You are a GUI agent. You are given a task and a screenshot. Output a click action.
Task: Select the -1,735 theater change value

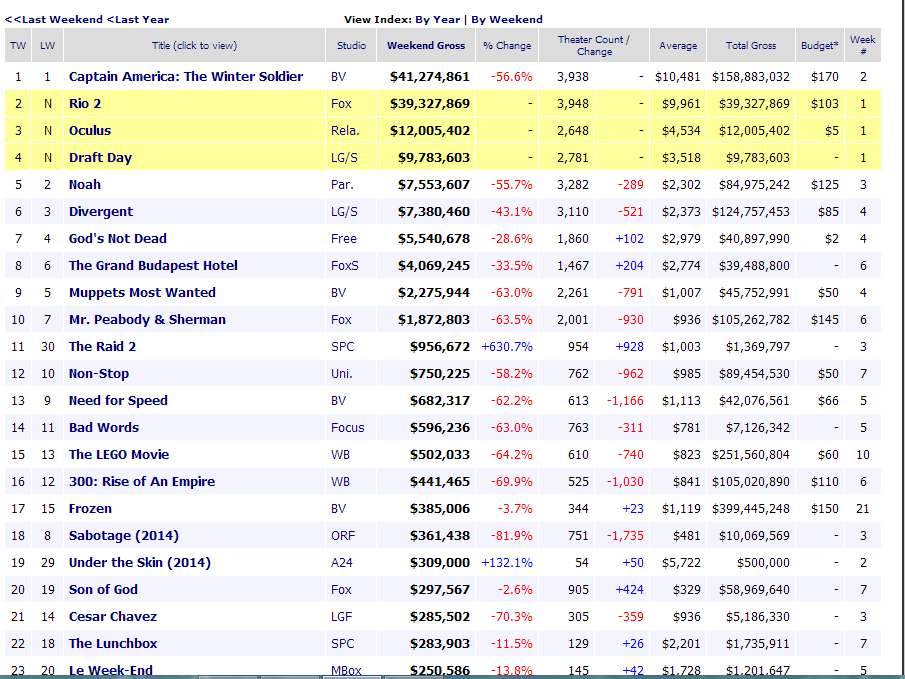click(625, 536)
